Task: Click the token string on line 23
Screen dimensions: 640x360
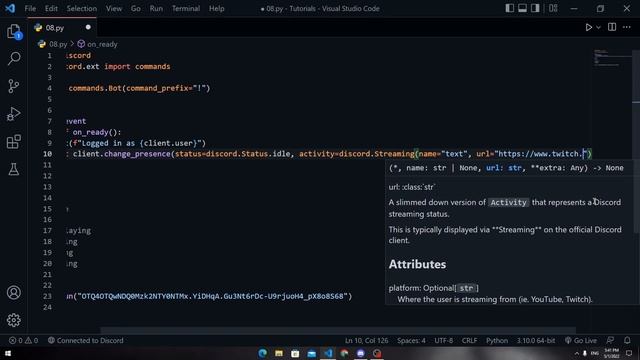Action: (x=212, y=296)
